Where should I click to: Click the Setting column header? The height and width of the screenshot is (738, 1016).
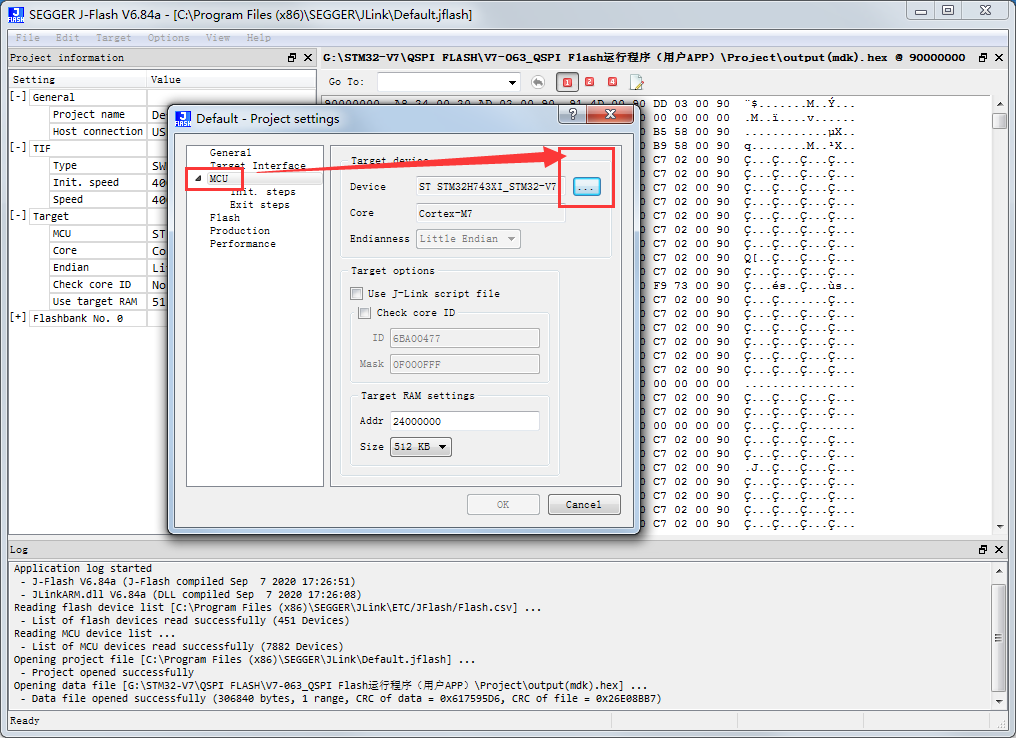coord(78,80)
